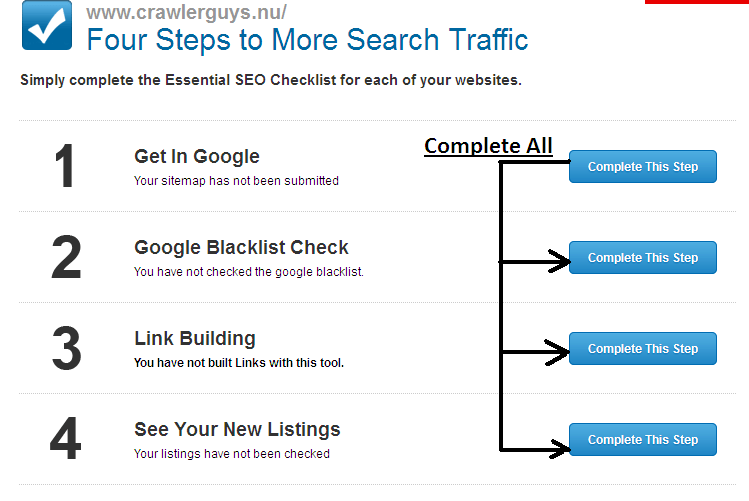Select the Get In Google step title
The image size is (749, 501).
point(197,157)
